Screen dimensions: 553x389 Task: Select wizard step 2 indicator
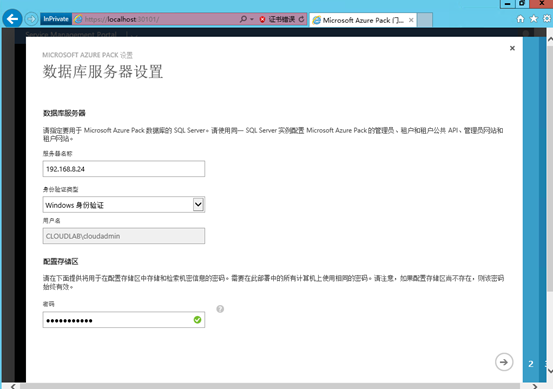pyautogui.click(x=531, y=364)
